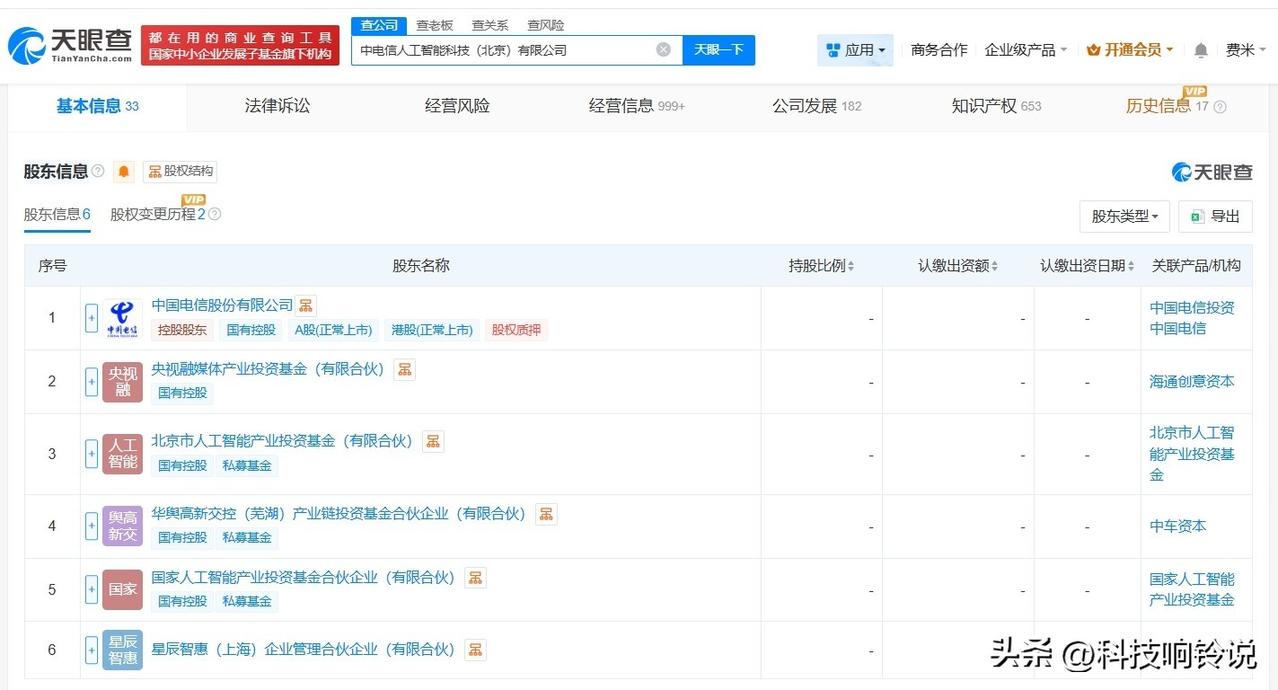Open related product 中车资本
Viewport: 1278px width, 690px height.
[1178, 526]
